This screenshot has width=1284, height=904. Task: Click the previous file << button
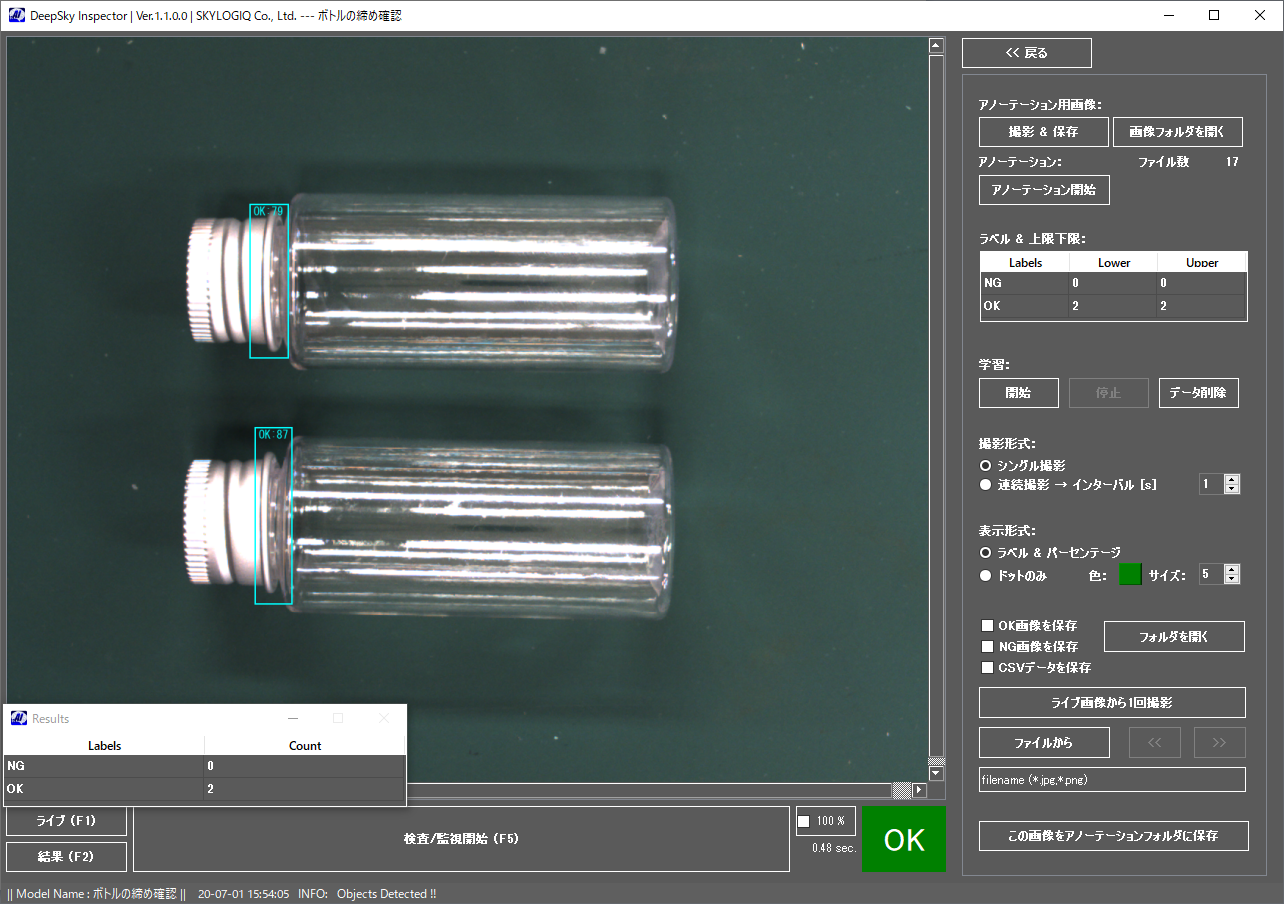[x=1155, y=742]
